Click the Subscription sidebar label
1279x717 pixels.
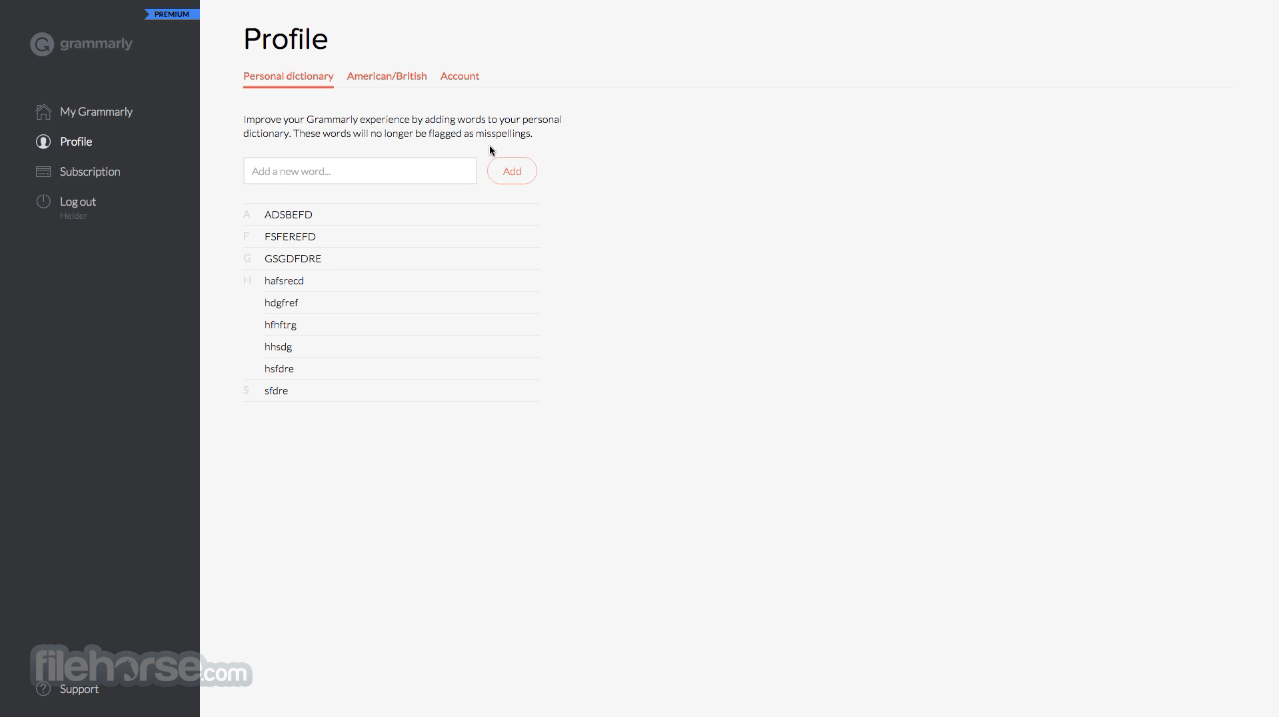[x=90, y=172]
